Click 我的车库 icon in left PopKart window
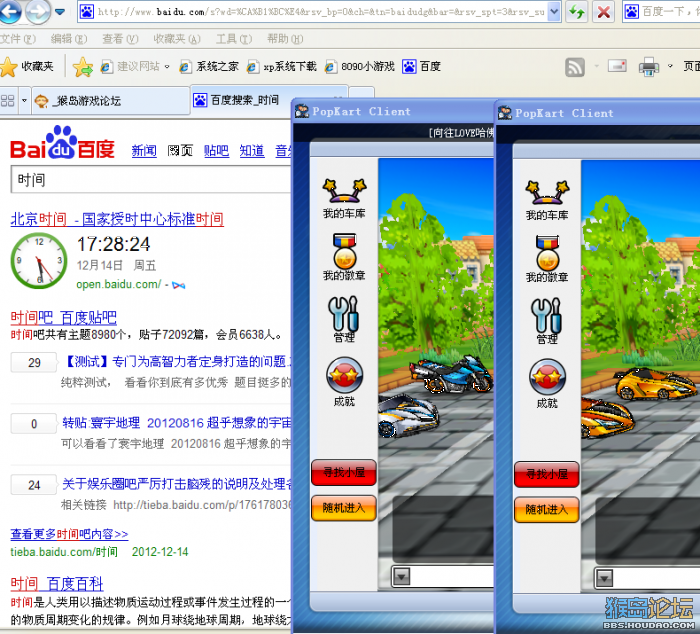The image size is (700, 634). 344,199
